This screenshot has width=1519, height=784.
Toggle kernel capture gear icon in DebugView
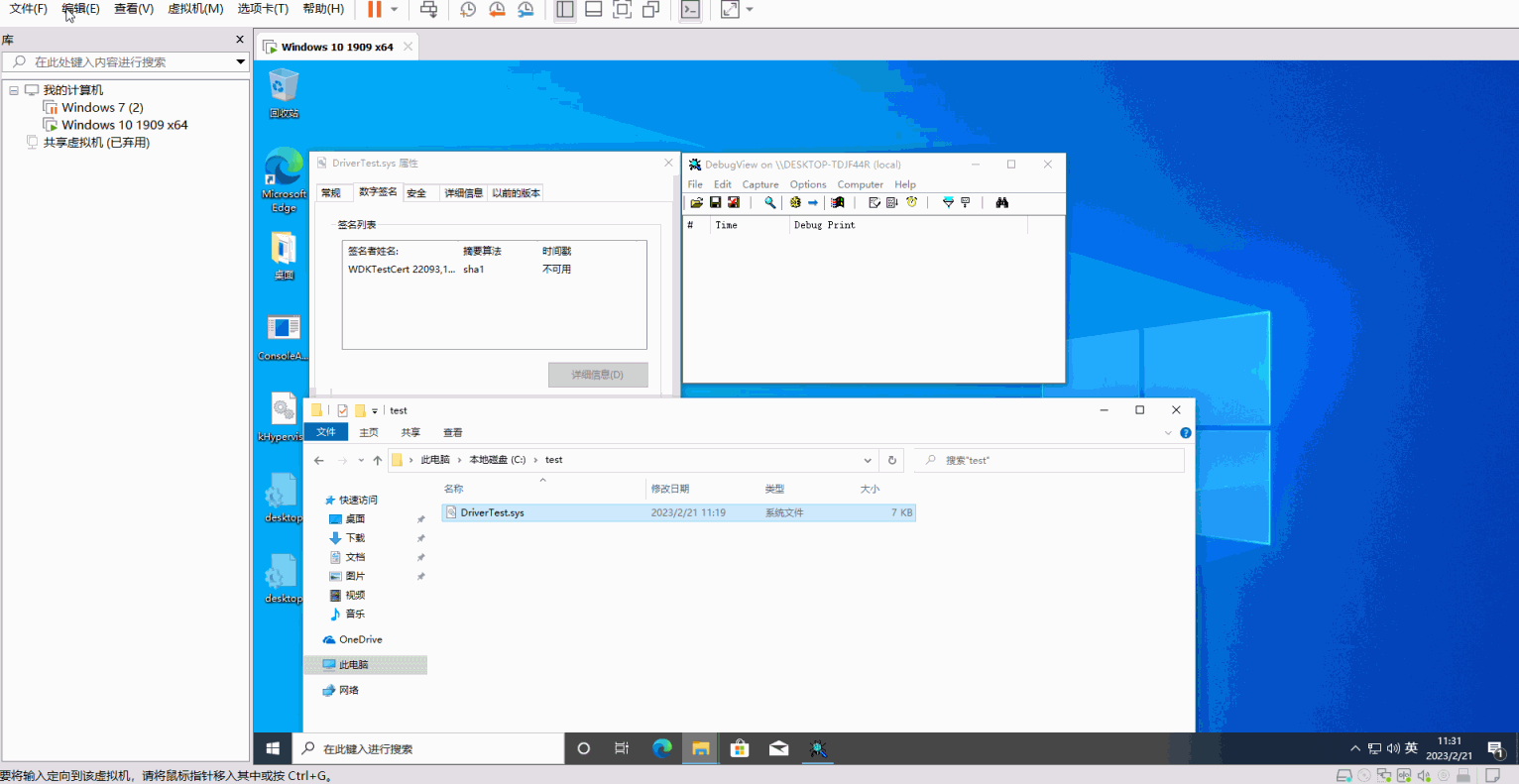pyautogui.click(x=795, y=202)
